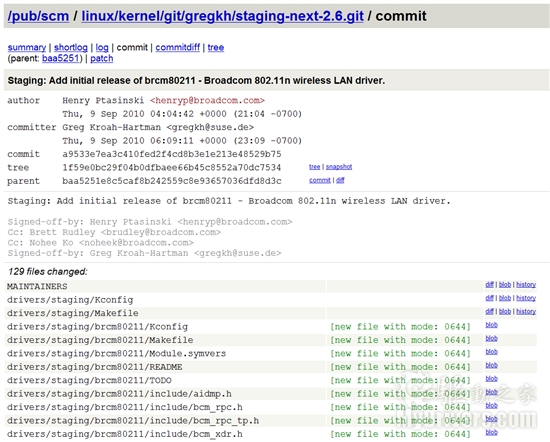Open blob for brcm80211/README
550x442 pixels.
pos(491,365)
